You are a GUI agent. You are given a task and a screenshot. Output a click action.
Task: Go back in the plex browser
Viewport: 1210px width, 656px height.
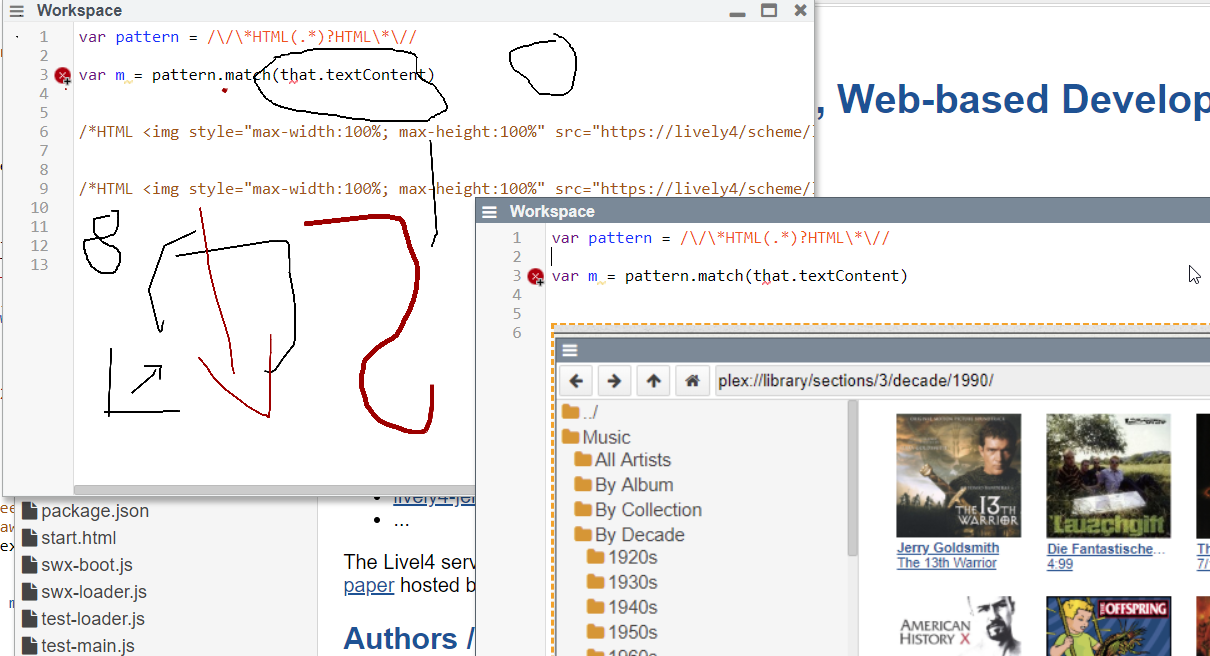576,381
